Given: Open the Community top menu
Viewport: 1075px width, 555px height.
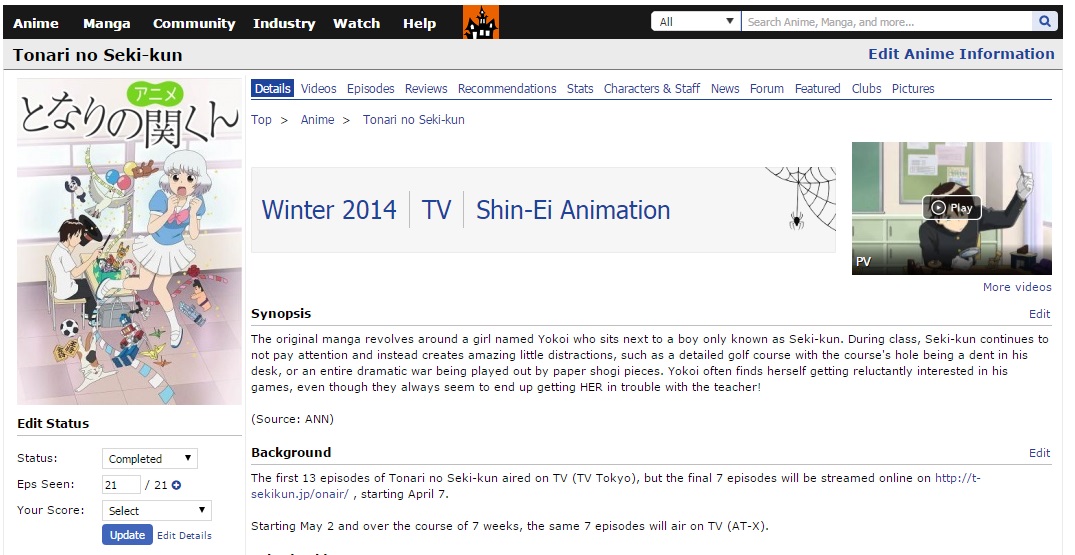Looking at the screenshot, I should coord(194,23).
